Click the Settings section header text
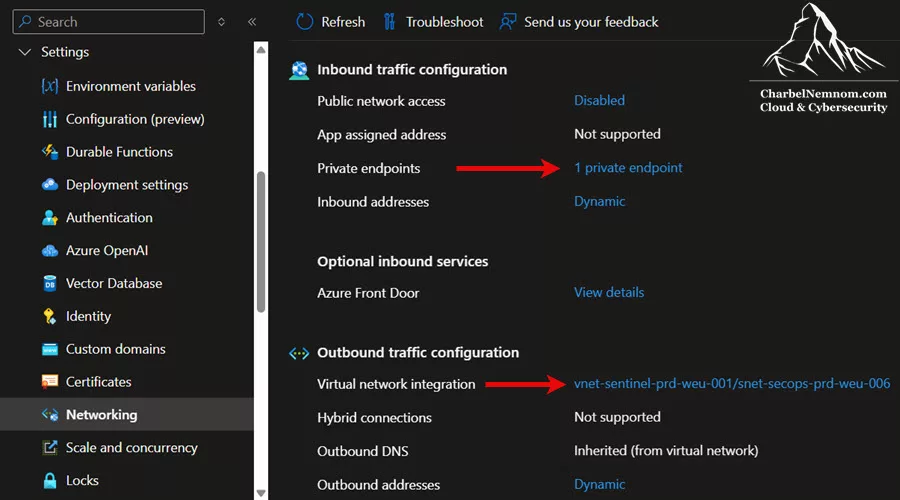 (x=65, y=52)
